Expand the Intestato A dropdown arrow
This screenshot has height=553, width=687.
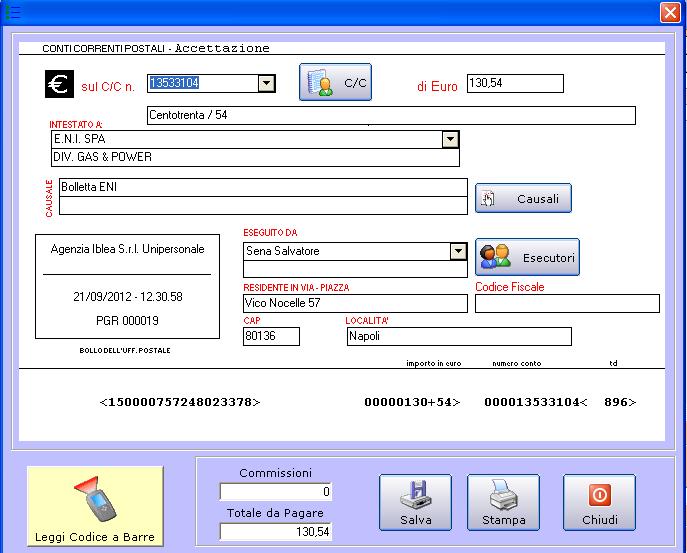pos(450,140)
